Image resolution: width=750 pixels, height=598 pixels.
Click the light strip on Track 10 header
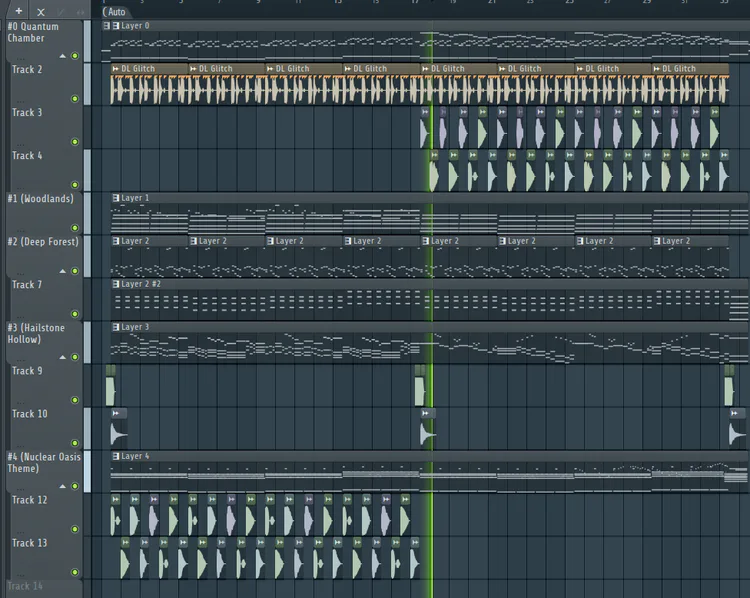tap(87, 428)
